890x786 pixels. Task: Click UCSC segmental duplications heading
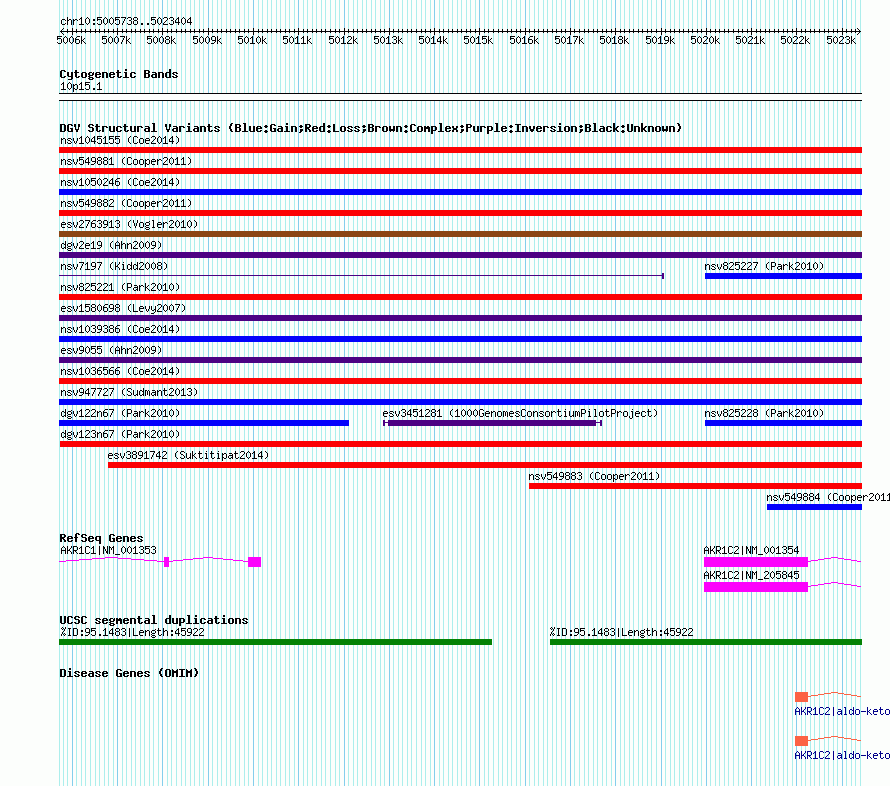coord(153,620)
